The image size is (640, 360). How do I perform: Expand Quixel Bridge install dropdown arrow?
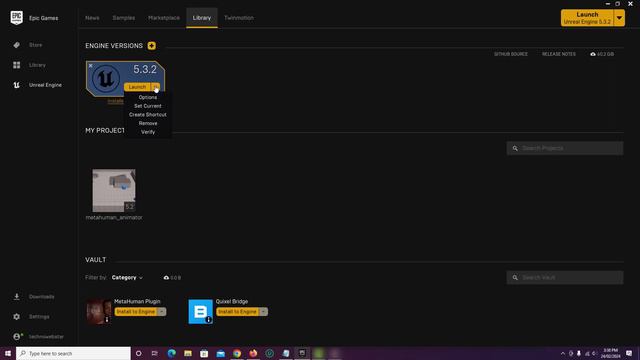(x=263, y=311)
